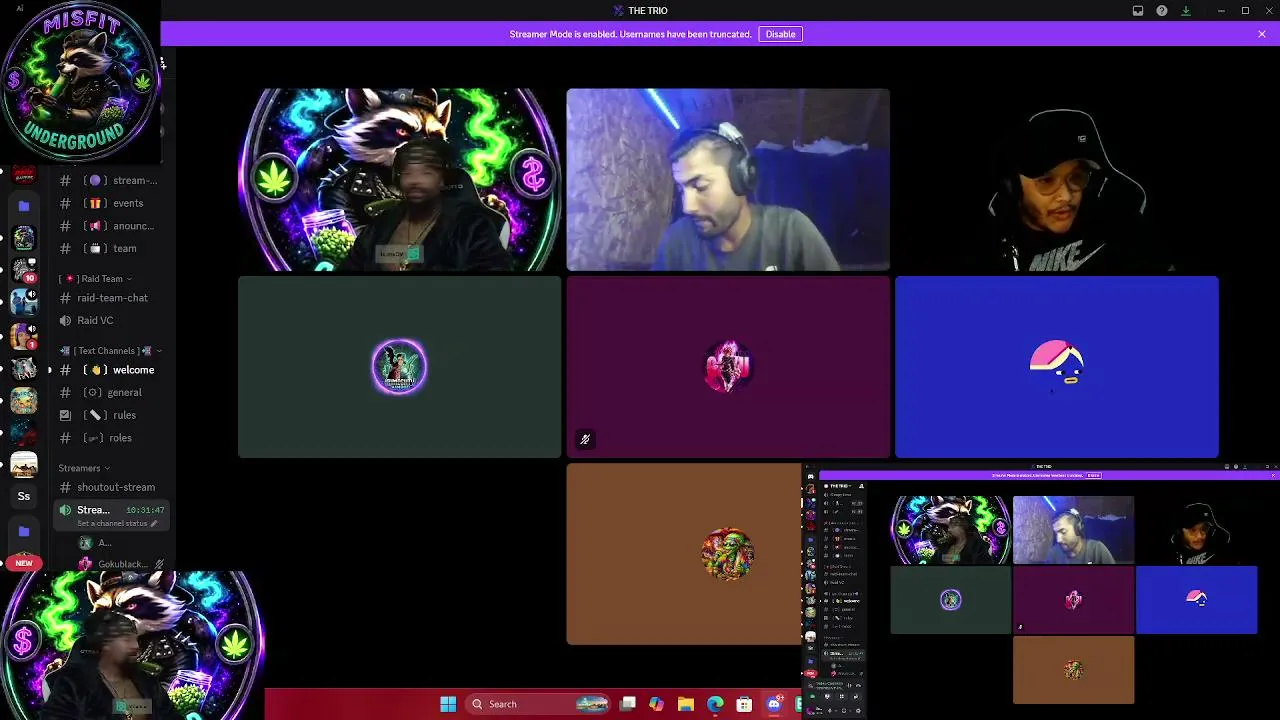The image size is (1280, 720).
Task: Open the Discord inbox icon
Action: 1138,11
